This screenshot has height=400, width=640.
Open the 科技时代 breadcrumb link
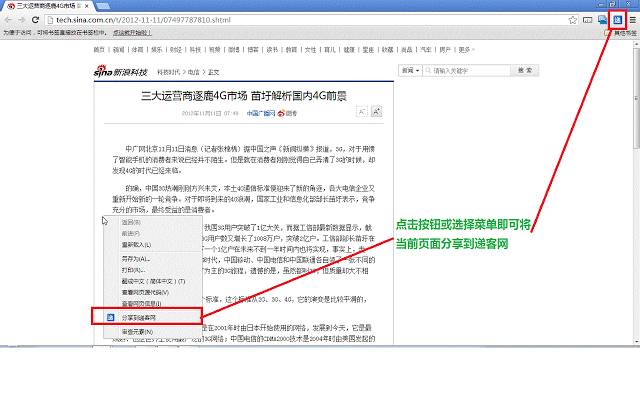pyautogui.click(x=169, y=72)
